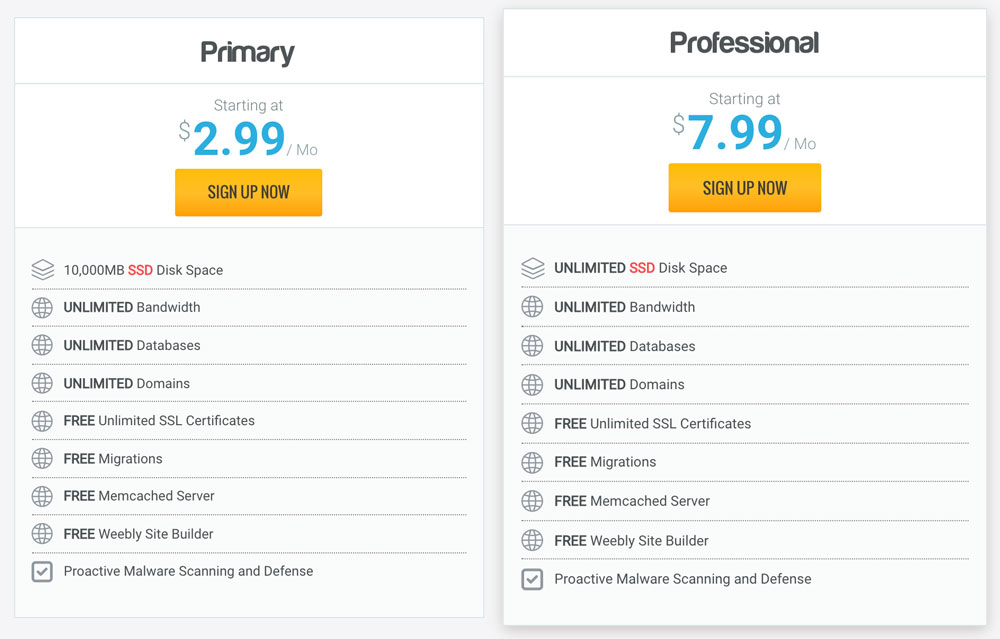Click the $7.99 price in Professional plan
The width and height of the screenshot is (1000, 639).
tap(728, 132)
